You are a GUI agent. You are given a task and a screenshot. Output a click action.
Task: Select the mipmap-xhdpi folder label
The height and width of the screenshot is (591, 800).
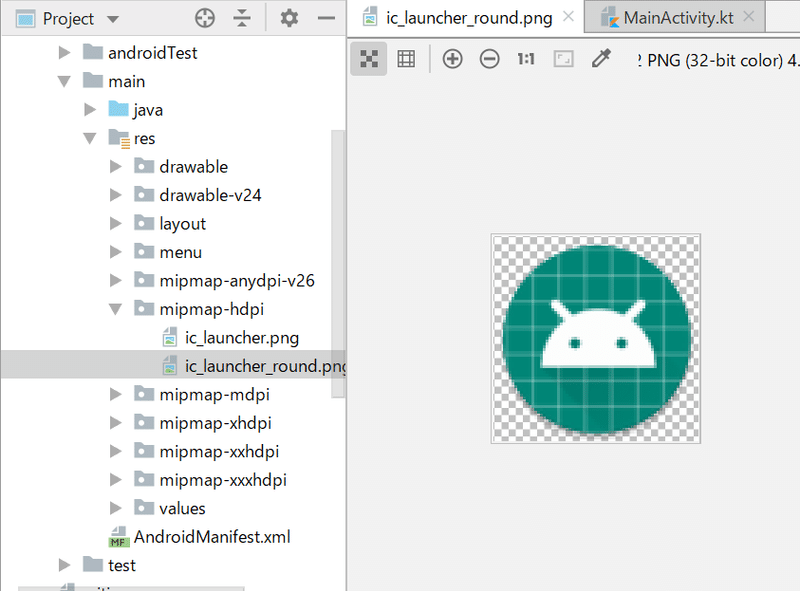pos(215,424)
